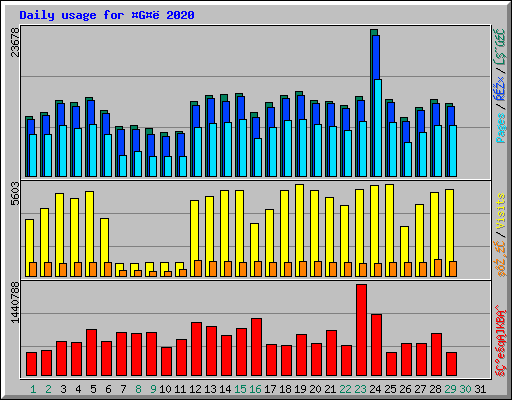The width and height of the screenshot is (512, 400).
Task: Select day label 26 on the axis
Action: (405, 389)
